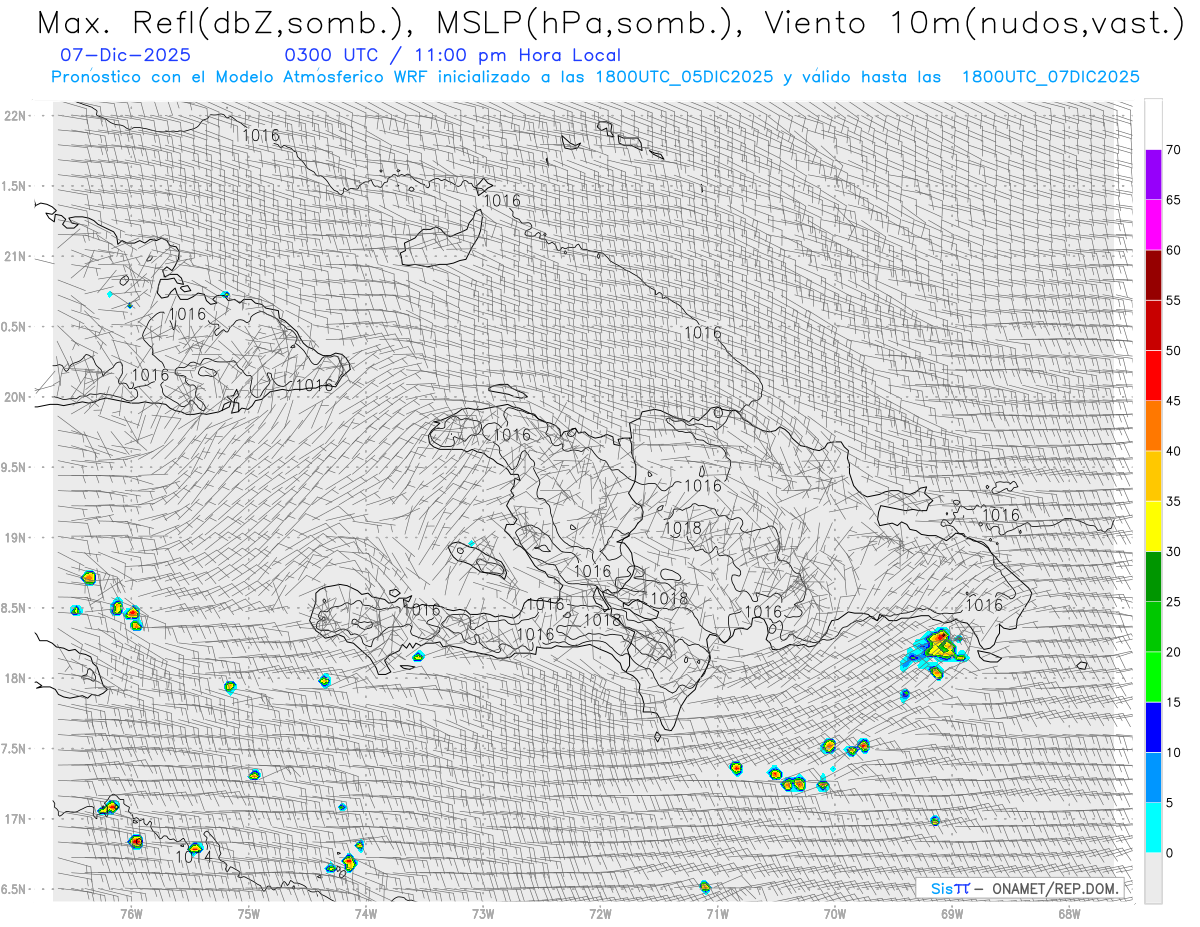Click the "74W" longitude axis label

coord(366,913)
